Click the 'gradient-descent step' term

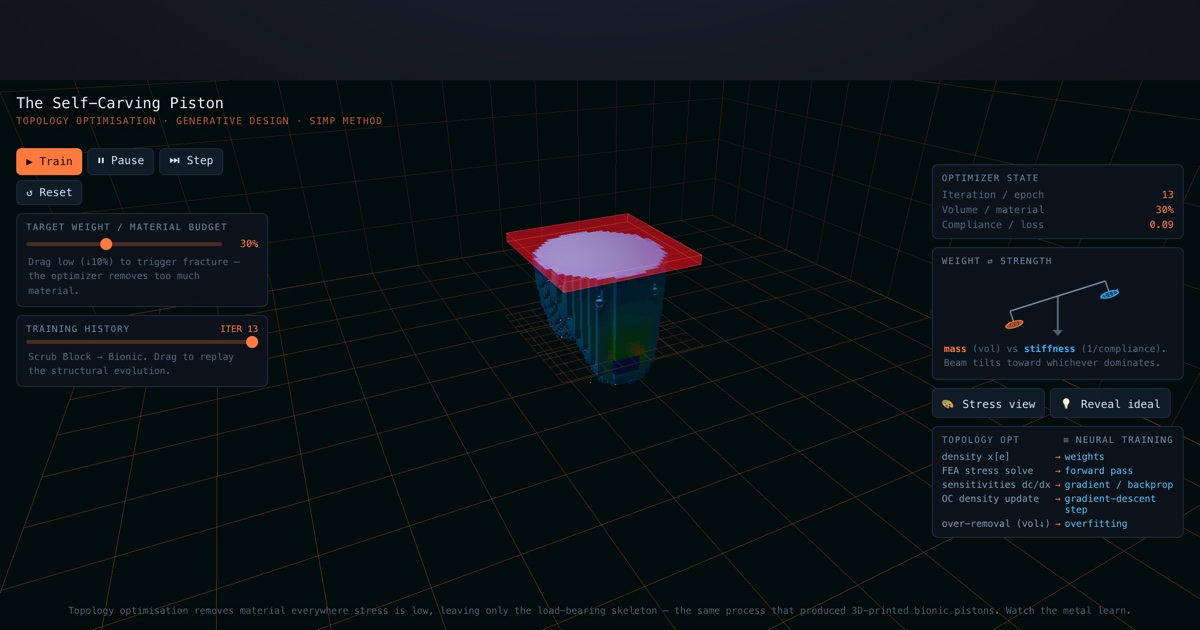(1110, 504)
